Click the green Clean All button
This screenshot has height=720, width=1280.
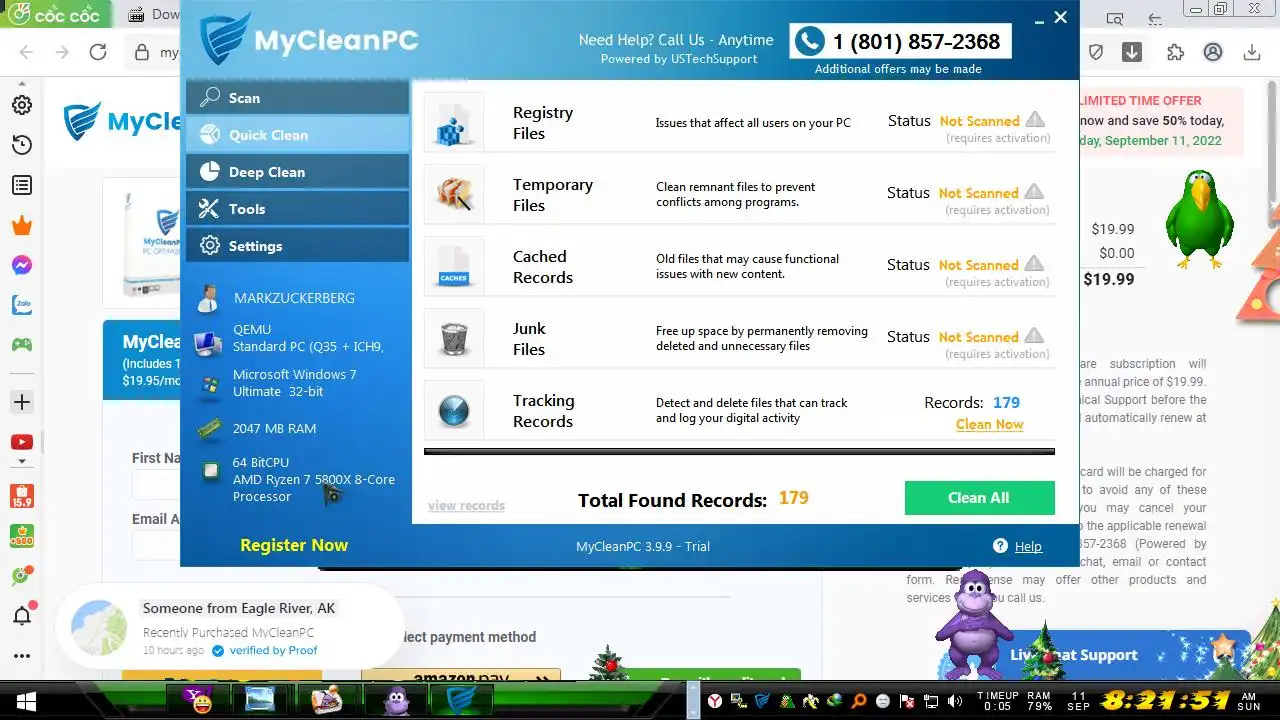[x=979, y=498]
